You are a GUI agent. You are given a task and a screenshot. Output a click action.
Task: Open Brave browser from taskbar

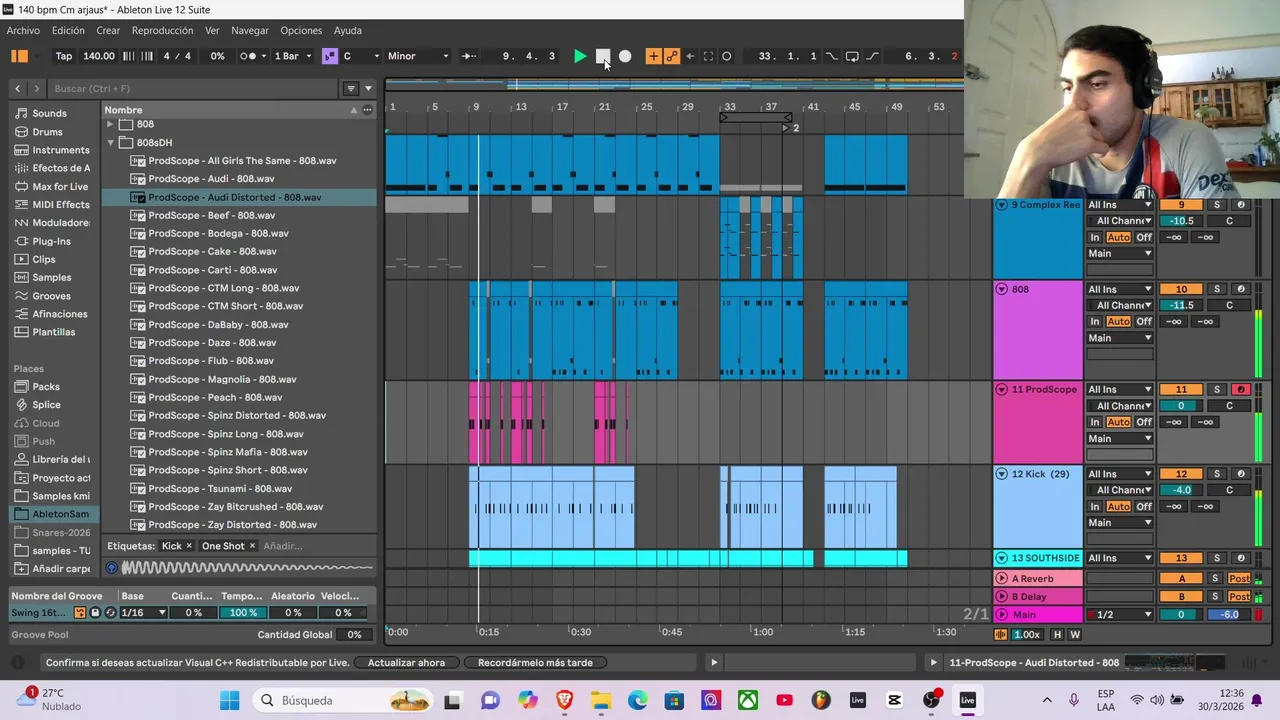564,700
